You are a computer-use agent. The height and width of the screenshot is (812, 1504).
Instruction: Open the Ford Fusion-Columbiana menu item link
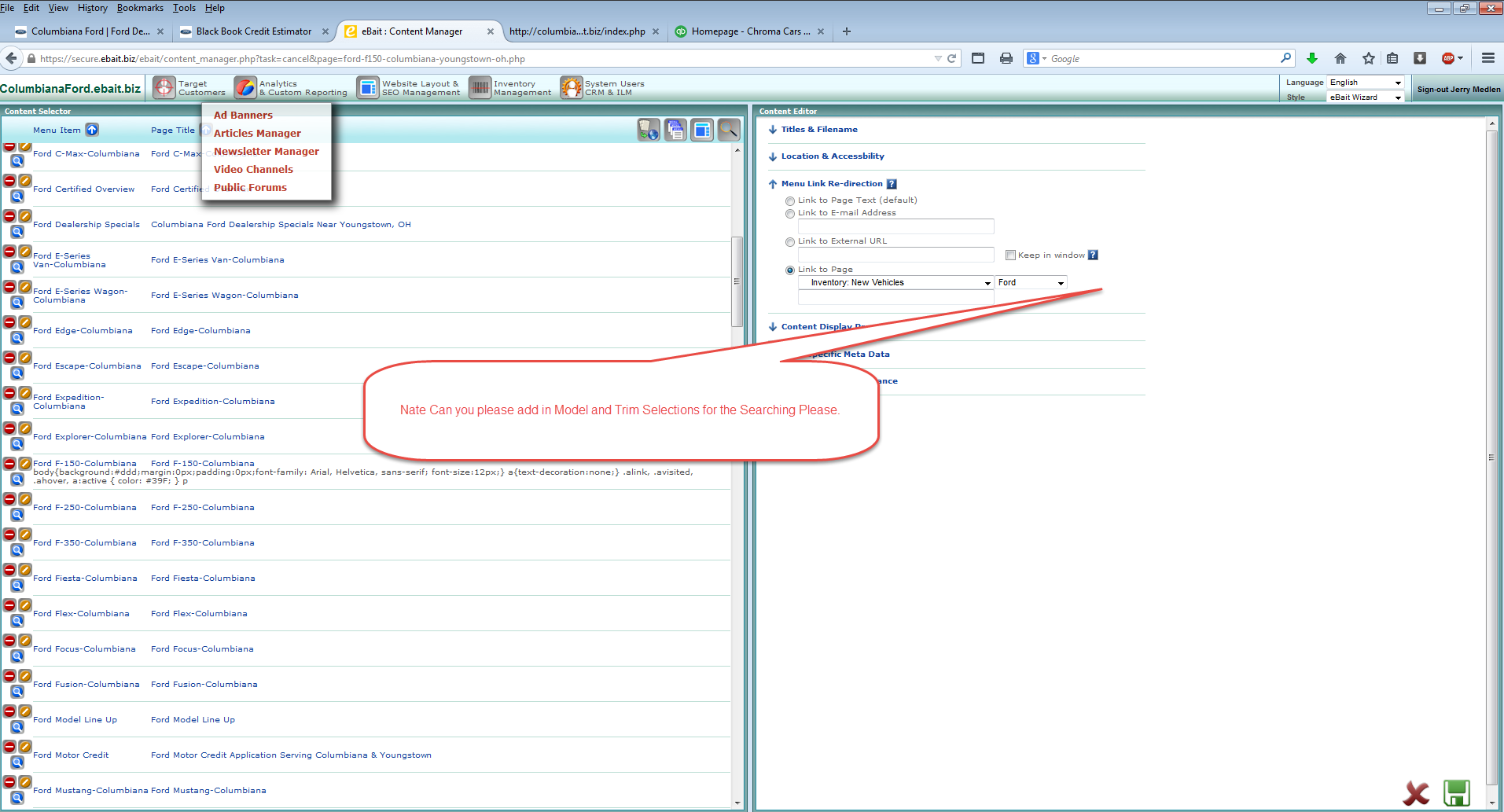86,684
